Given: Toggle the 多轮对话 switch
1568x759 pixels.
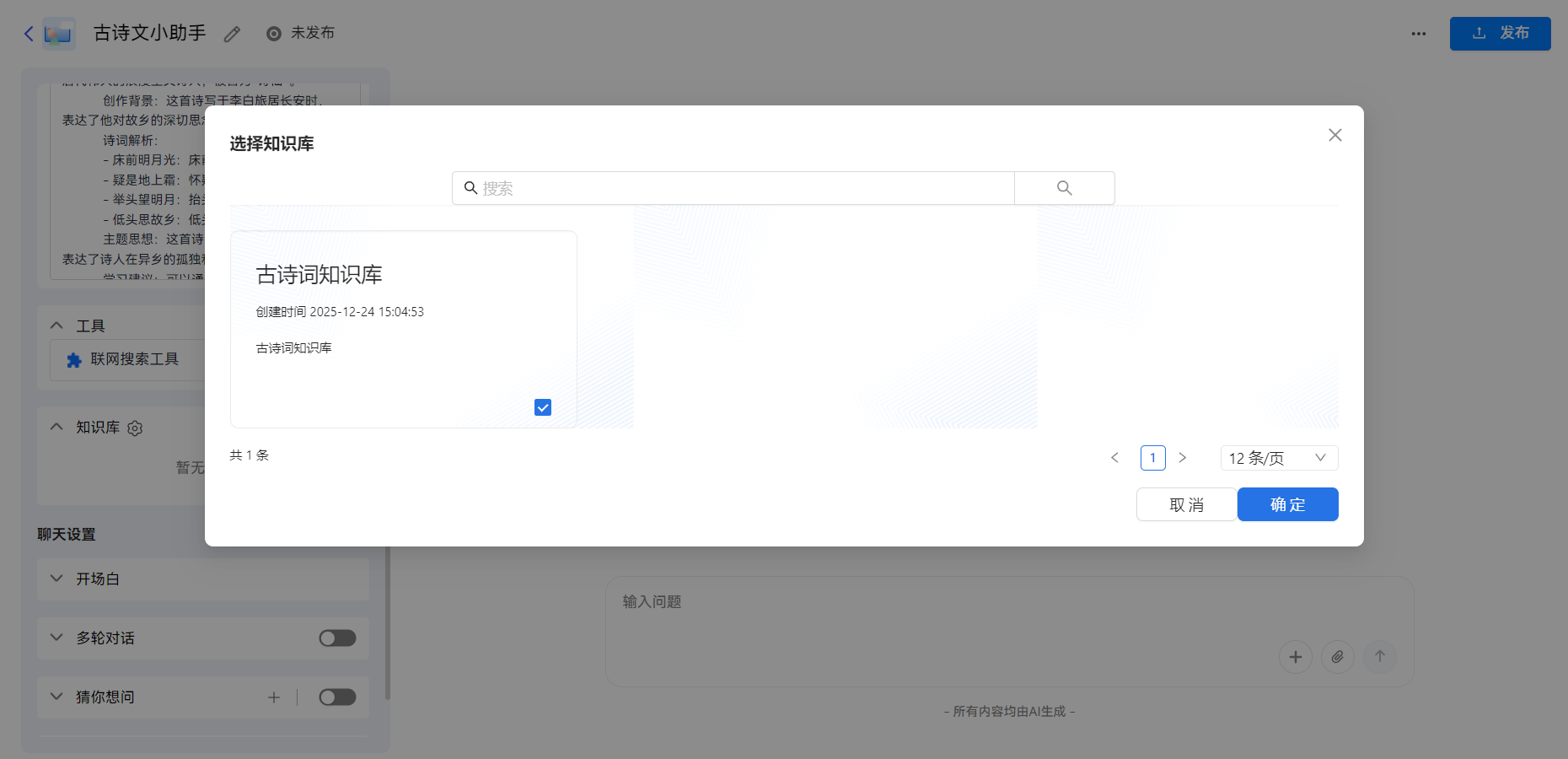Looking at the screenshot, I should [x=337, y=638].
